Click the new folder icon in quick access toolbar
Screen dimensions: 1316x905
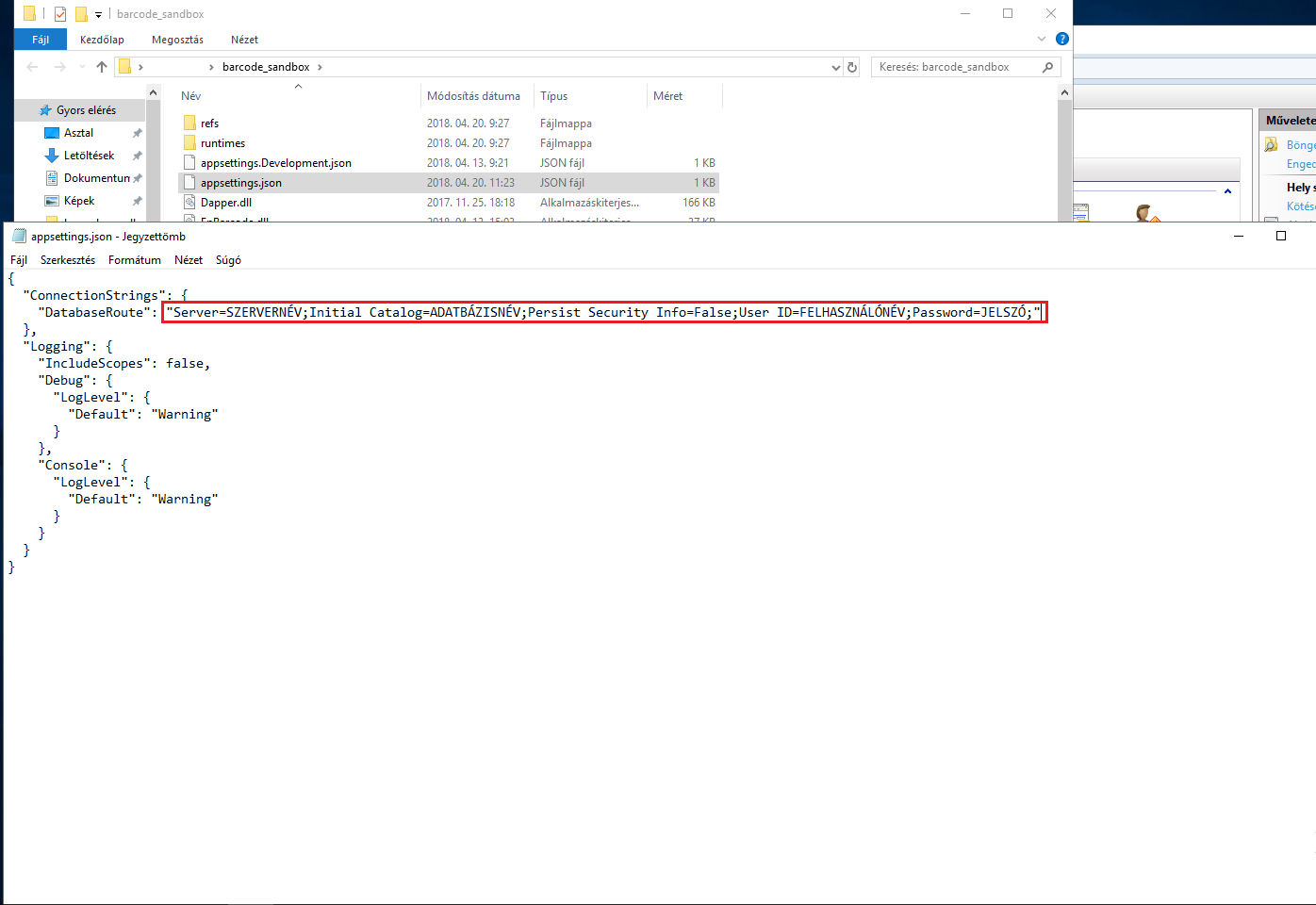pos(81,14)
